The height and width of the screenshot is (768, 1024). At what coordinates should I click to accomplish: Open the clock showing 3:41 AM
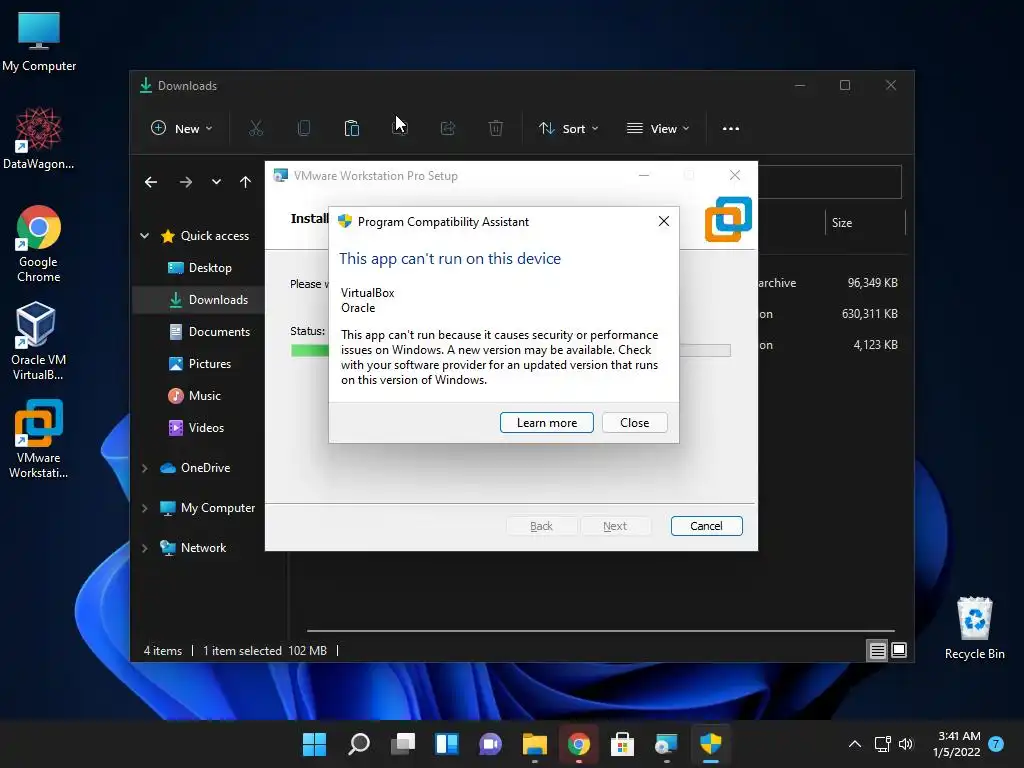tap(957, 744)
